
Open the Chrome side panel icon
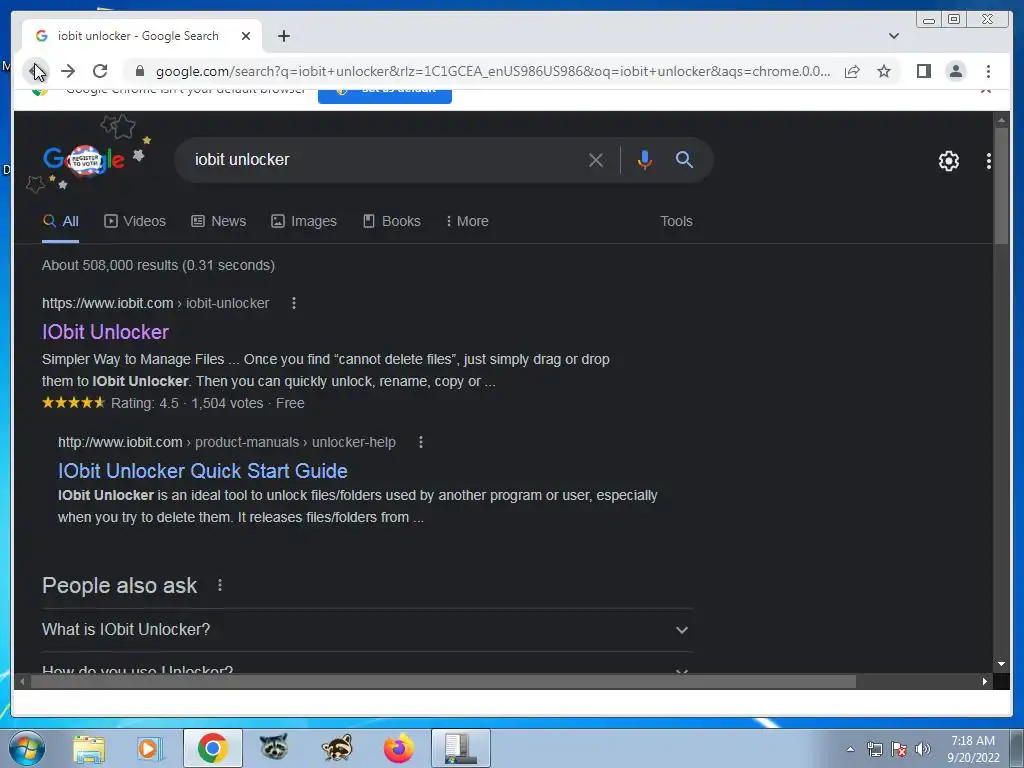pos(923,71)
